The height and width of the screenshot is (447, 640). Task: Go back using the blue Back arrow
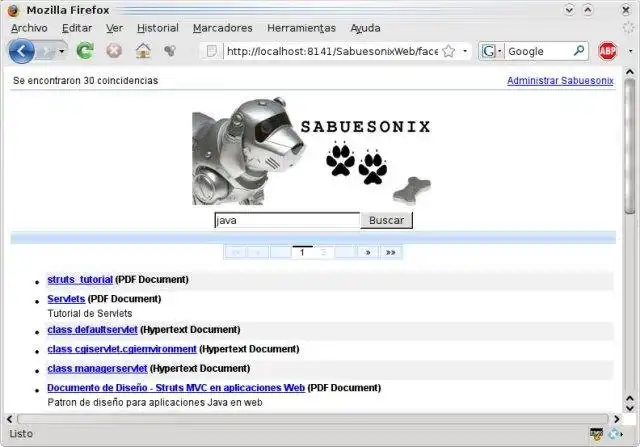click(21, 51)
